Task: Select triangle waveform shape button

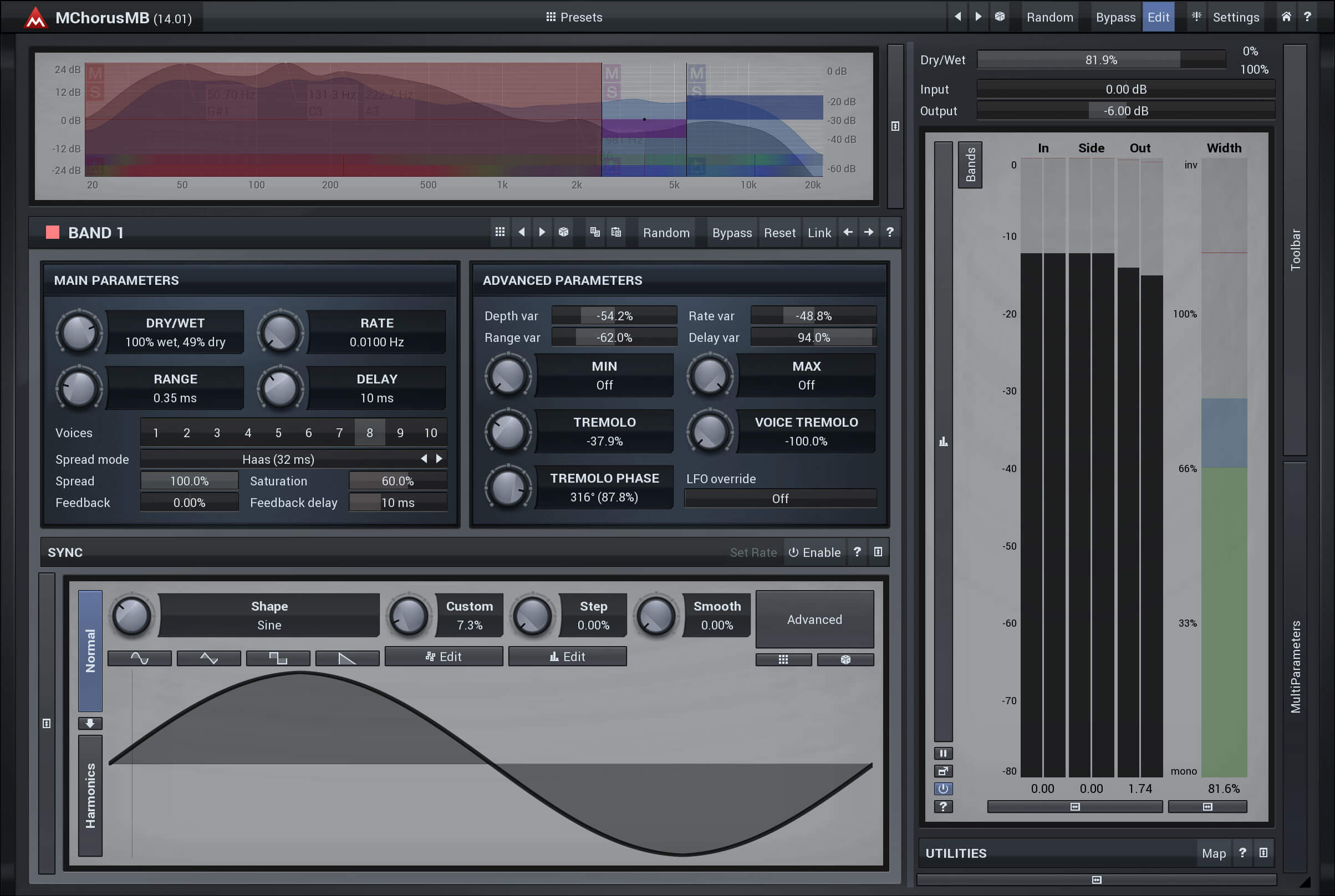Action: [208, 658]
